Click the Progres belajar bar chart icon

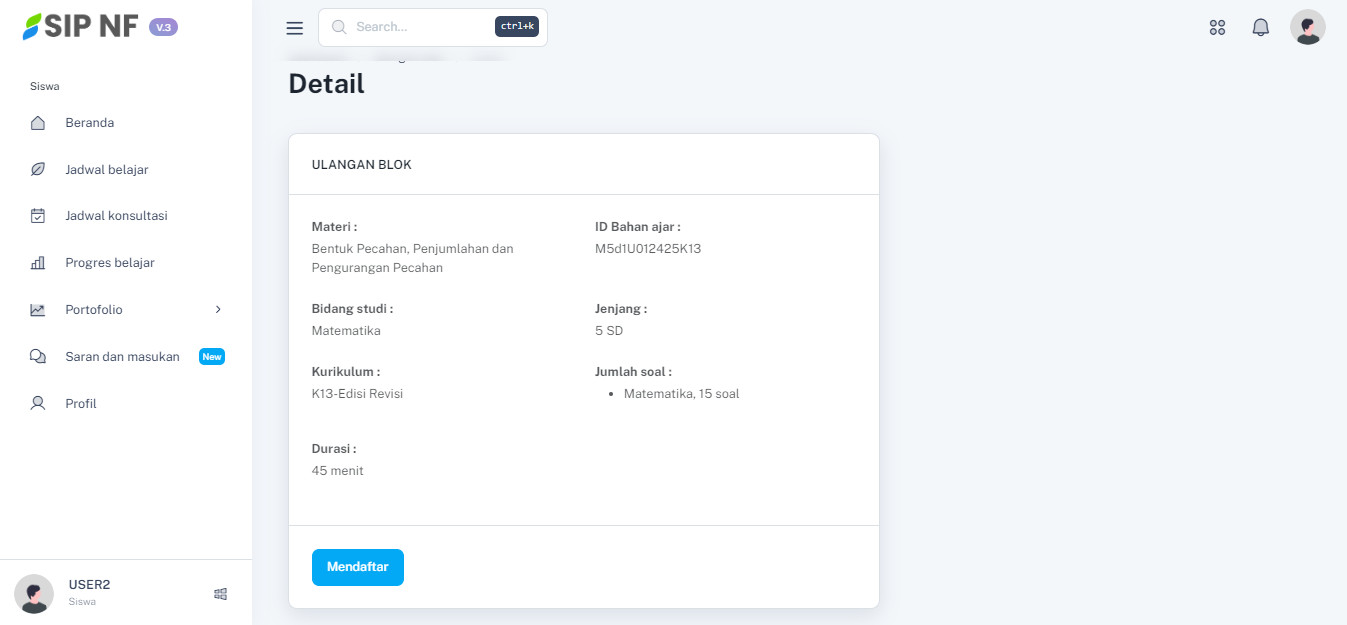(38, 263)
